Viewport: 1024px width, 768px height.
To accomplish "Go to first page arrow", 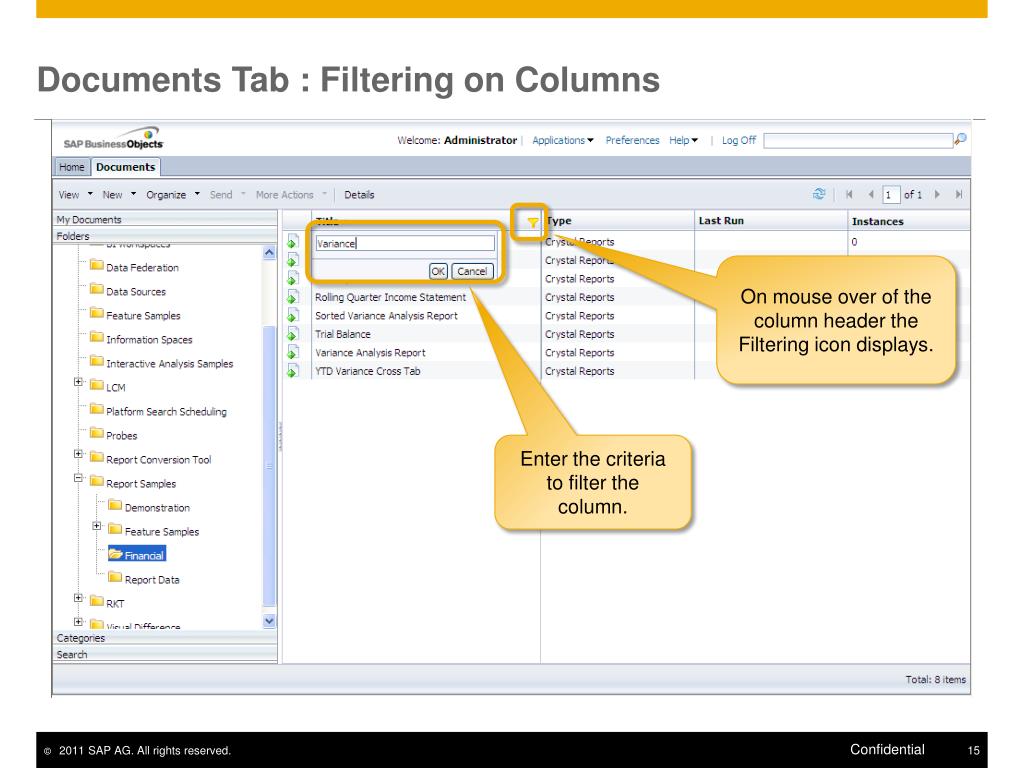I will click(x=849, y=194).
